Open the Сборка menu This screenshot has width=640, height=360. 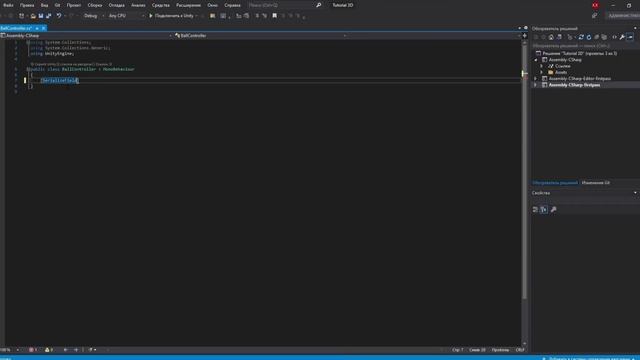tap(95, 5)
